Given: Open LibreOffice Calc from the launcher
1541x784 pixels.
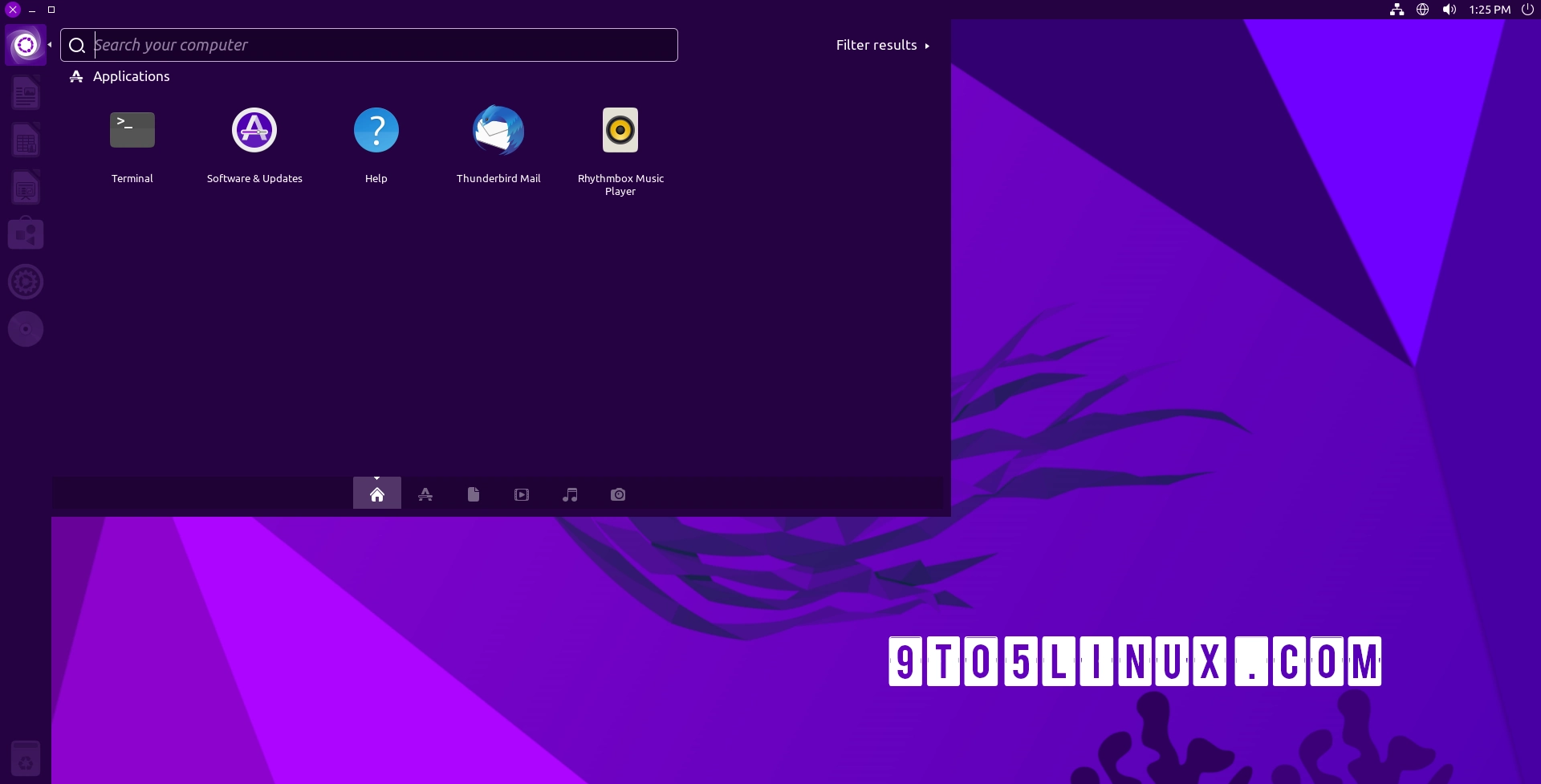Looking at the screenshot, I should pyautogui.click(x=26, y=139).
